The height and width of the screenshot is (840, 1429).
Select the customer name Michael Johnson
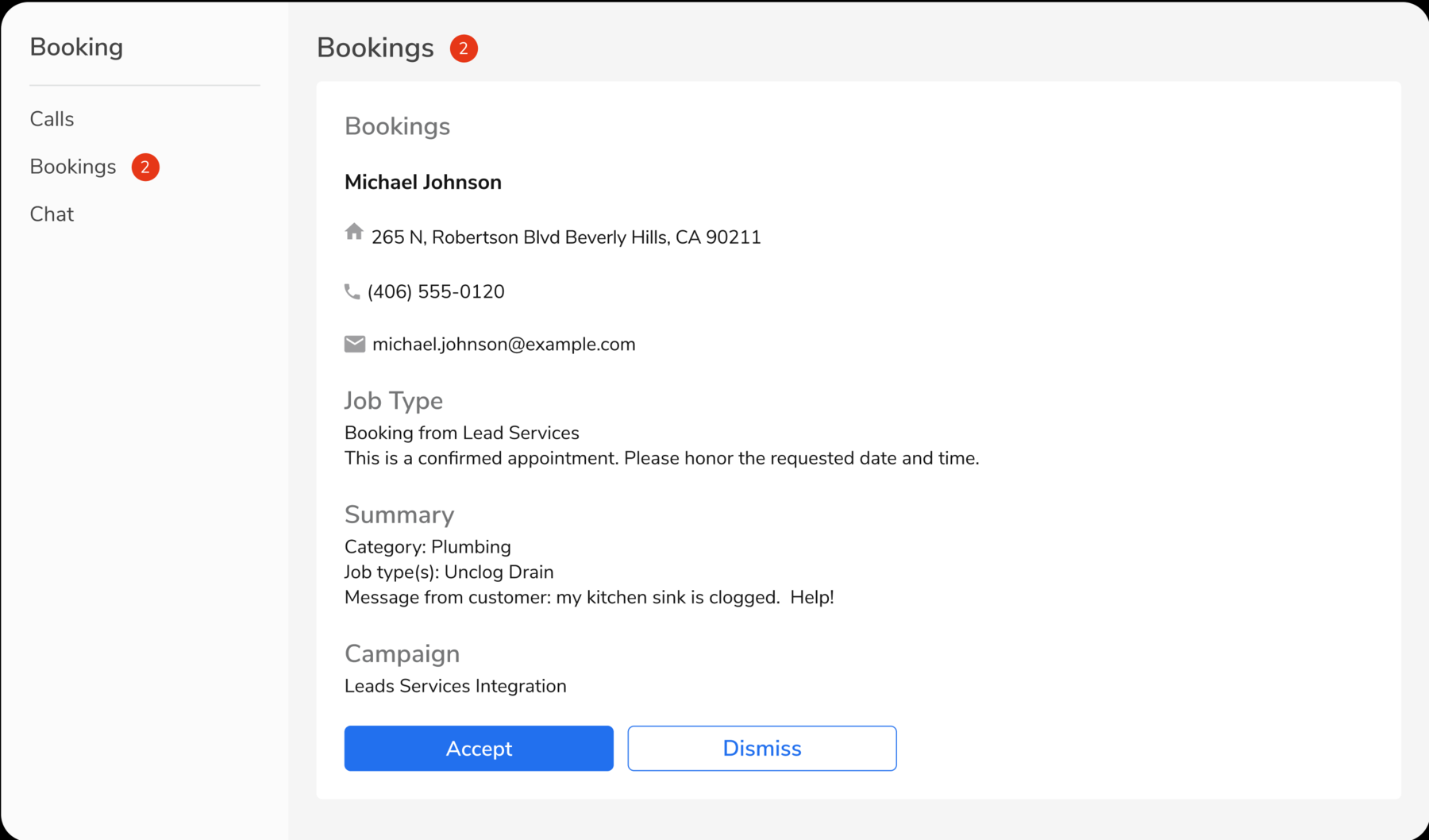[x=422, y=182]
